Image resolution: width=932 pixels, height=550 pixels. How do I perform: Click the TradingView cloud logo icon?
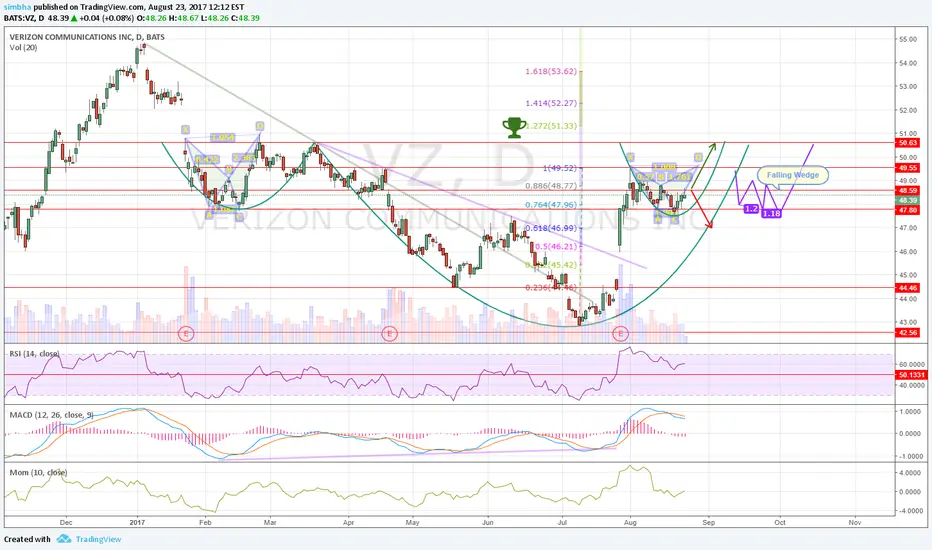point(63,539)
